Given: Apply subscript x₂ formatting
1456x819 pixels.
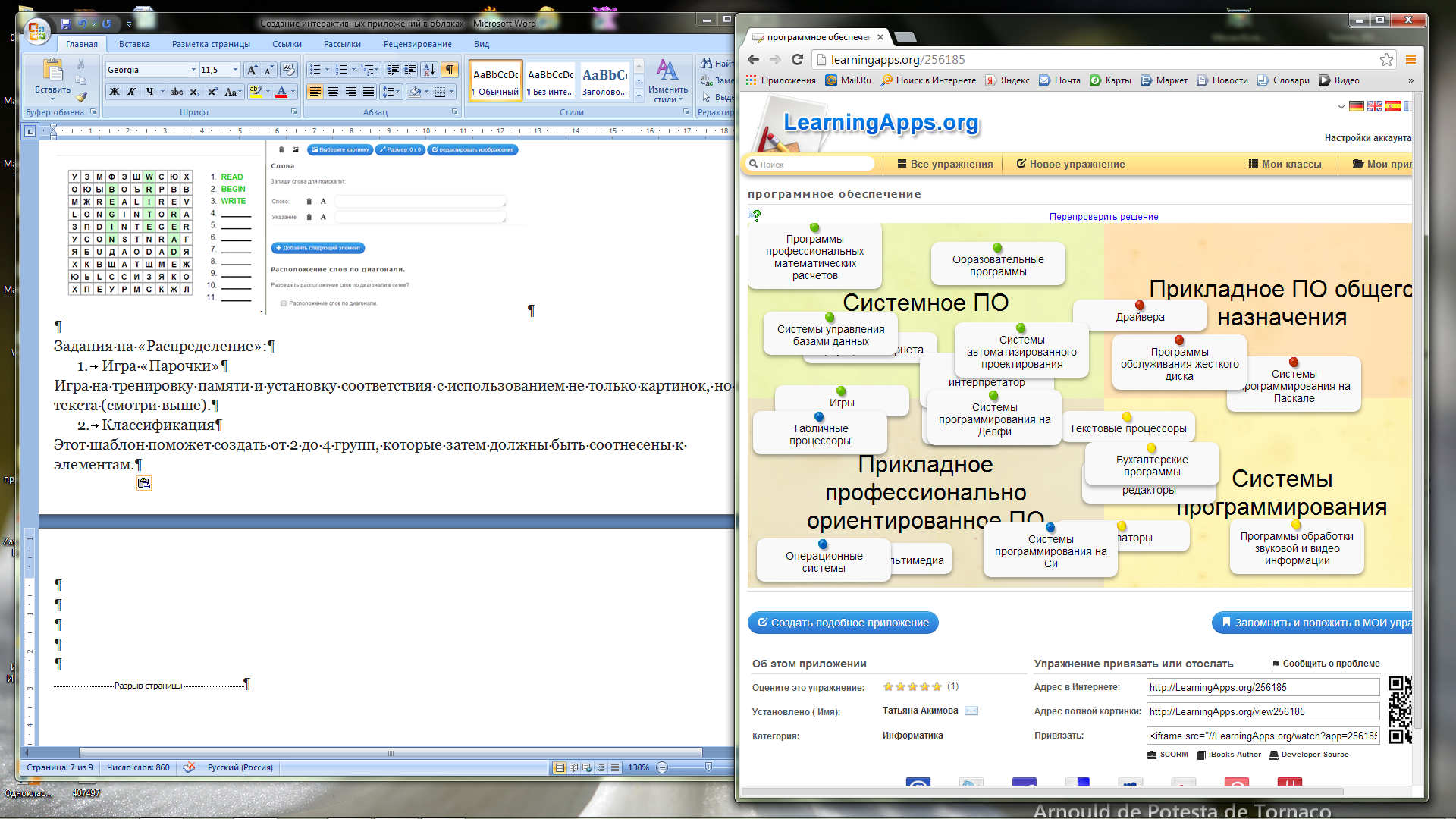Looking at the screenshot, I should coord(195,92).
